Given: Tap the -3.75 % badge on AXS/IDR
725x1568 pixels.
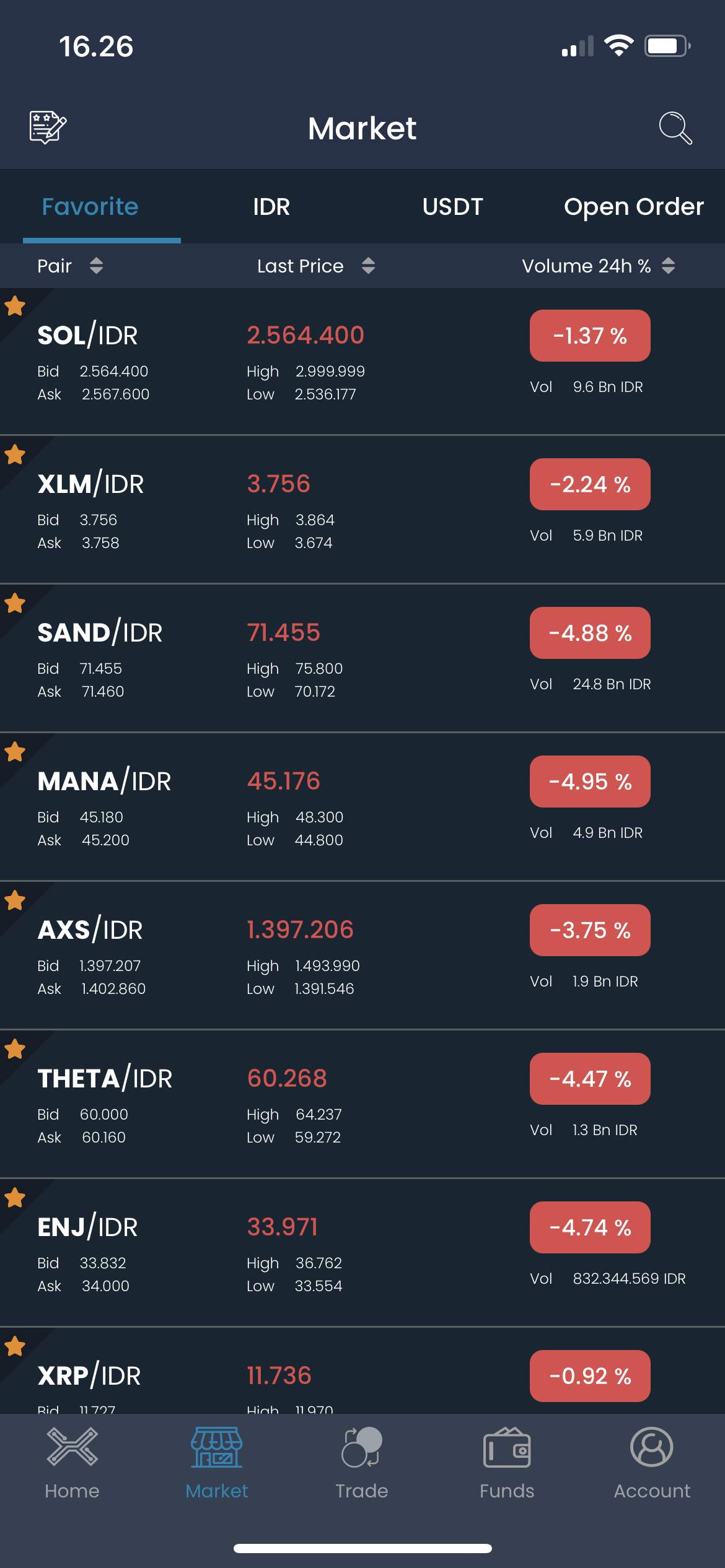Looking at the screenshot, I should click(590, 930).
